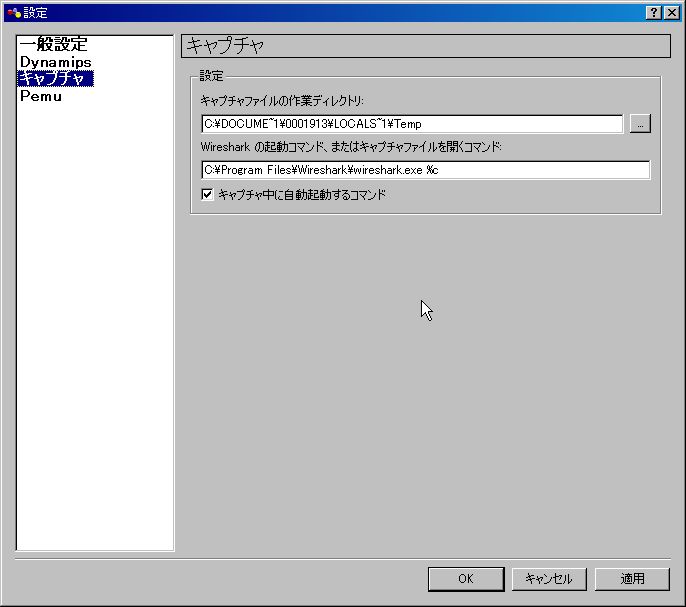
Task: Open the Dynamips settings page
Action: tap(56, 62)
